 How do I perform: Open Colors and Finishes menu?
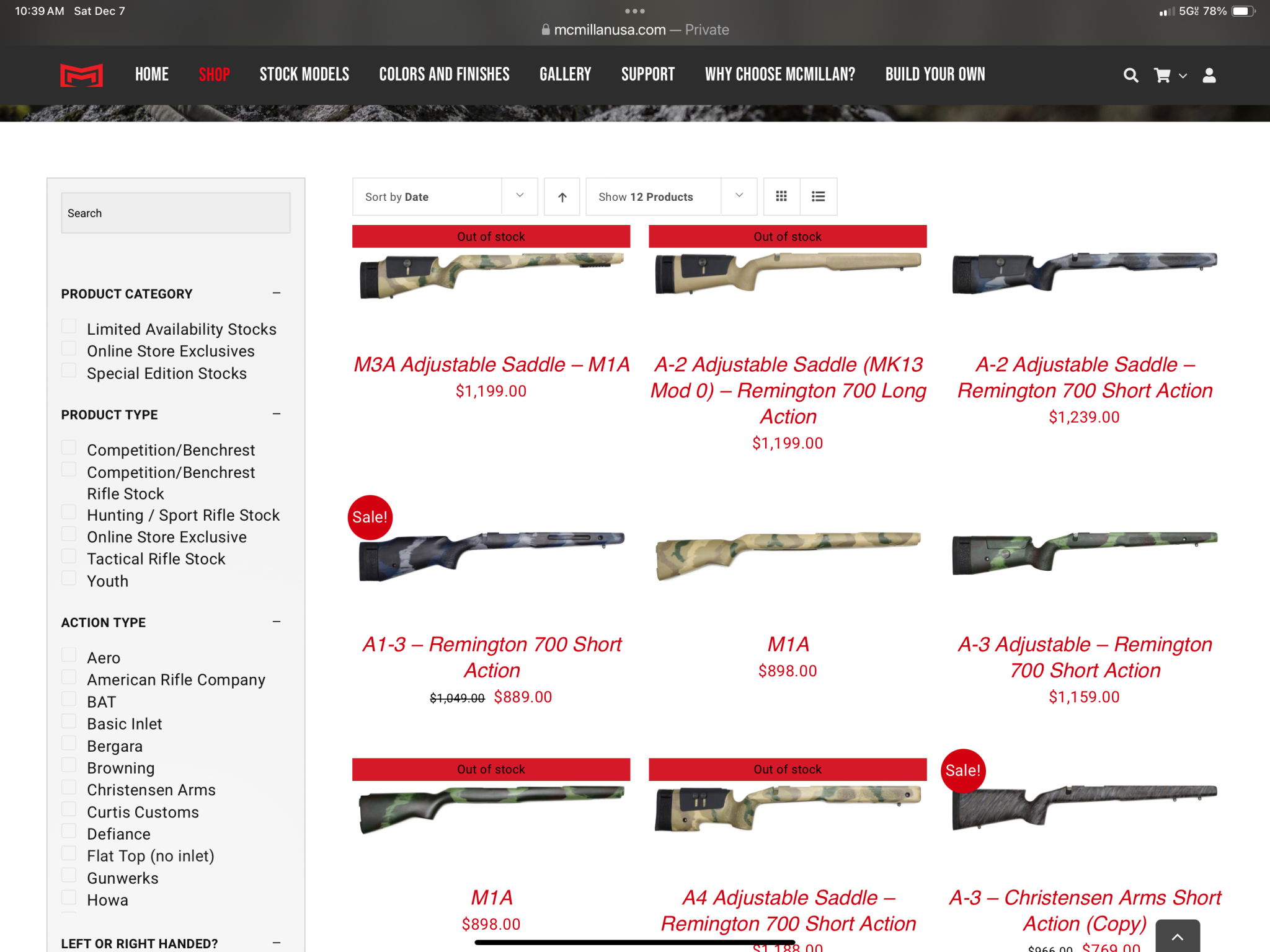click(x=444, y=75)
